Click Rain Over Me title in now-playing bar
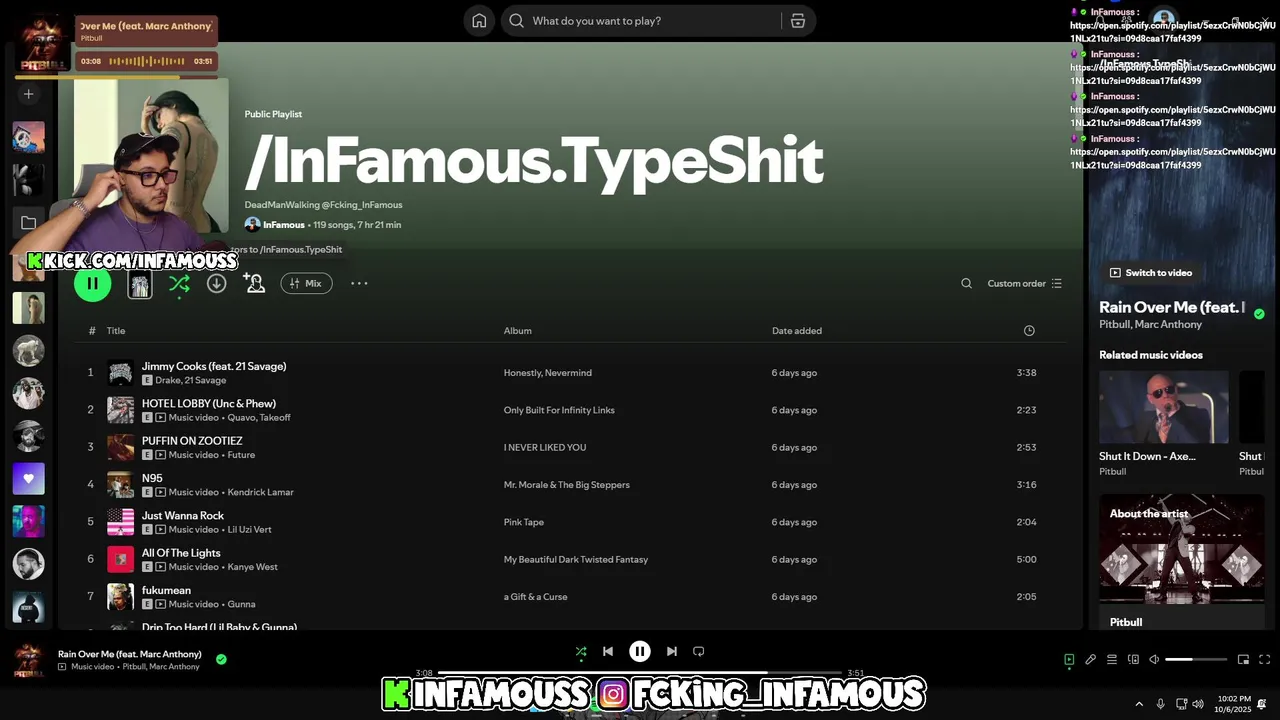 pyautogui.click(x=129, y=654)
